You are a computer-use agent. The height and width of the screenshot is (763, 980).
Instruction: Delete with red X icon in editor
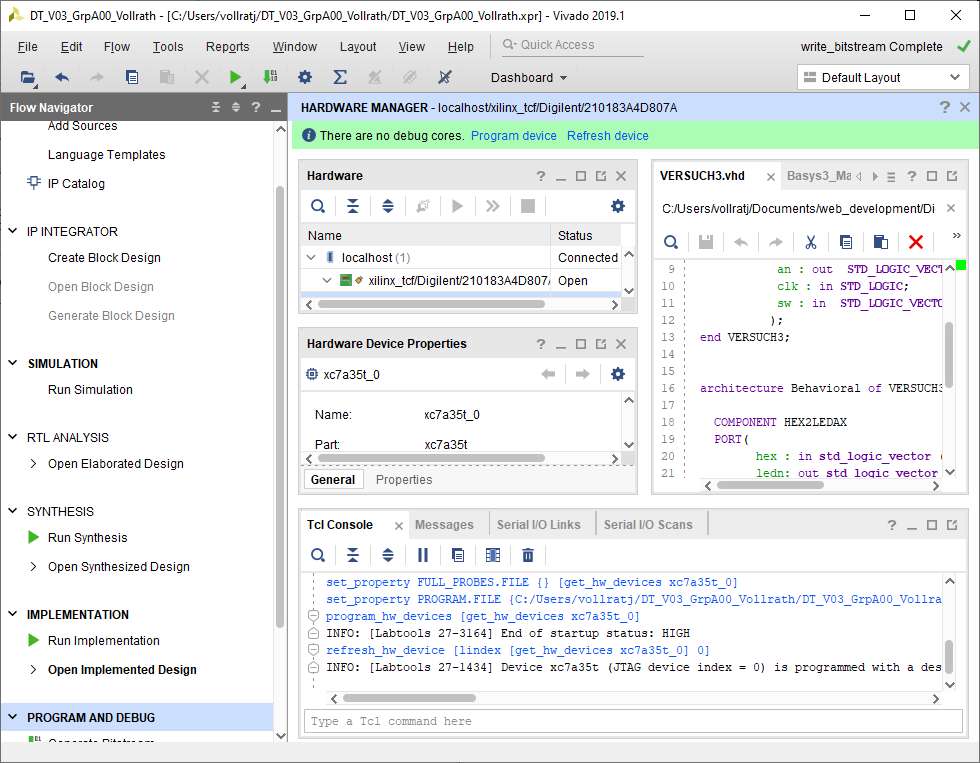point(915,242)
